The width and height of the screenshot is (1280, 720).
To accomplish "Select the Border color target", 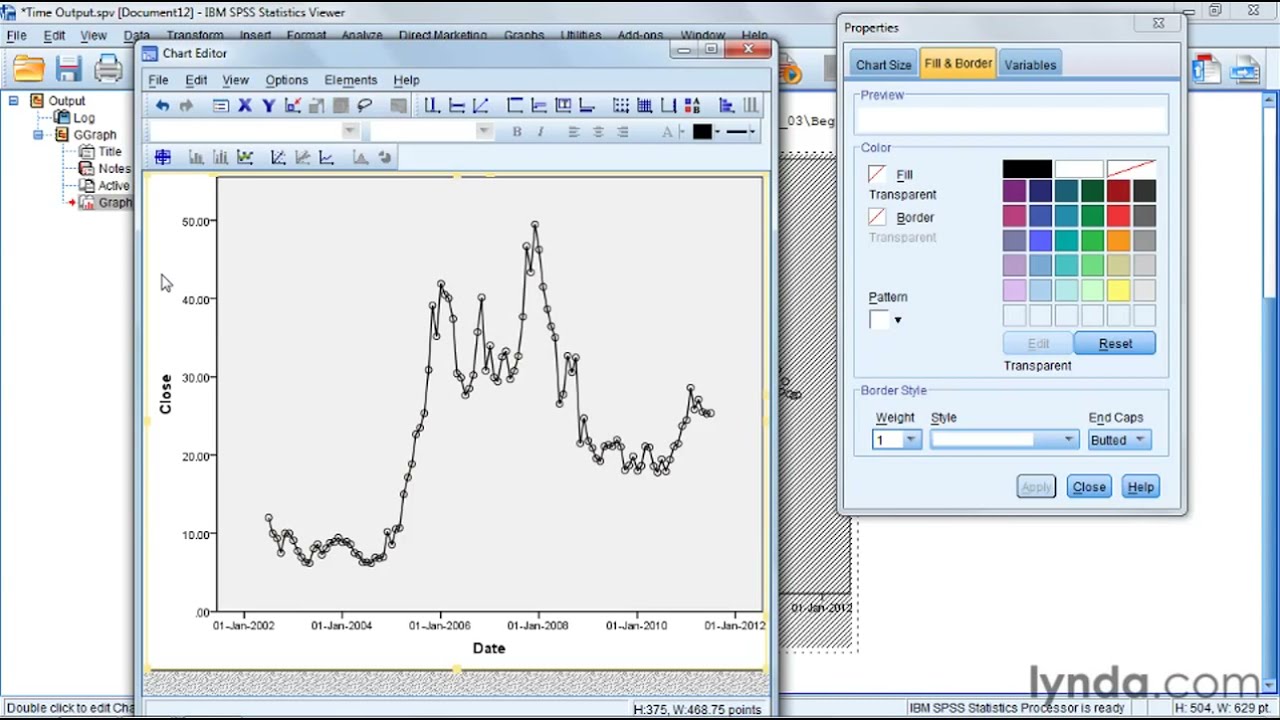I will point(877,217).
